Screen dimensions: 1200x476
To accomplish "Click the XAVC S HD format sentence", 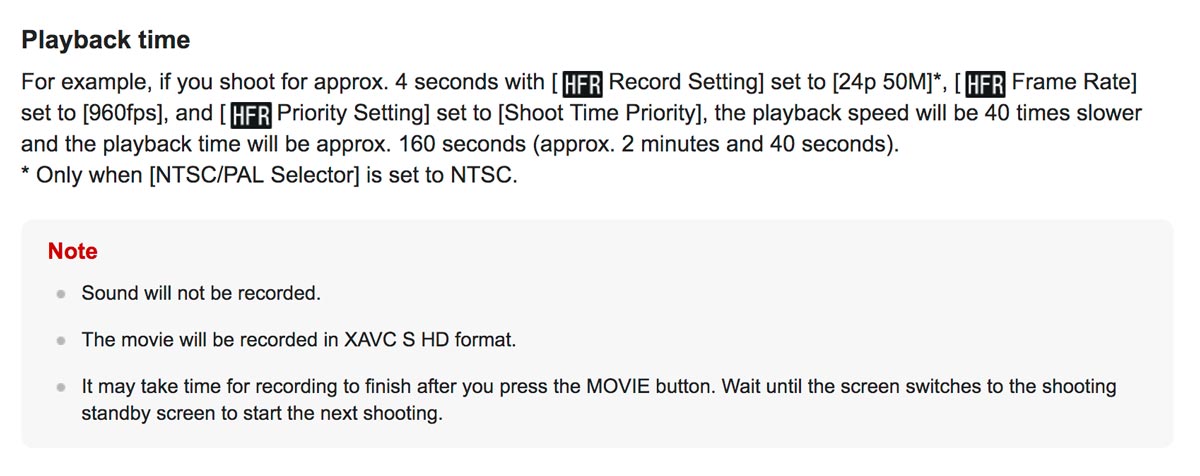I will point(299,340).
